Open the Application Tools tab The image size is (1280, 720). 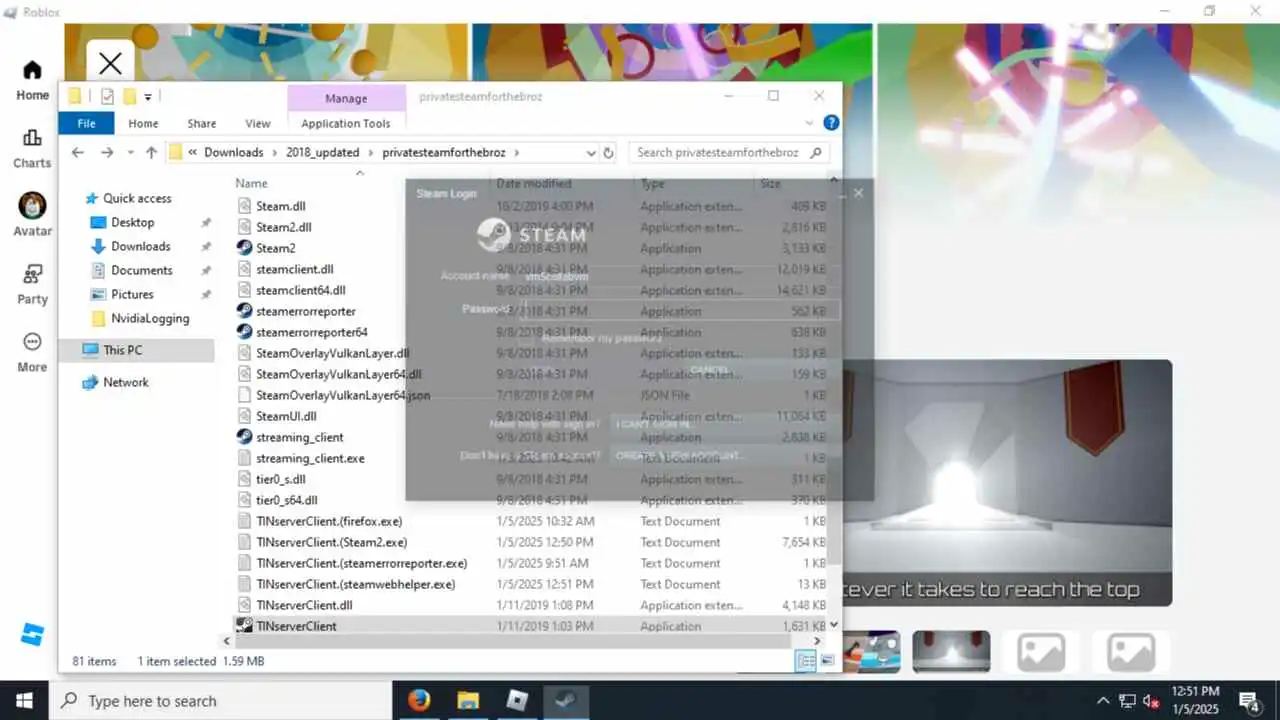(x=346, y=123)
